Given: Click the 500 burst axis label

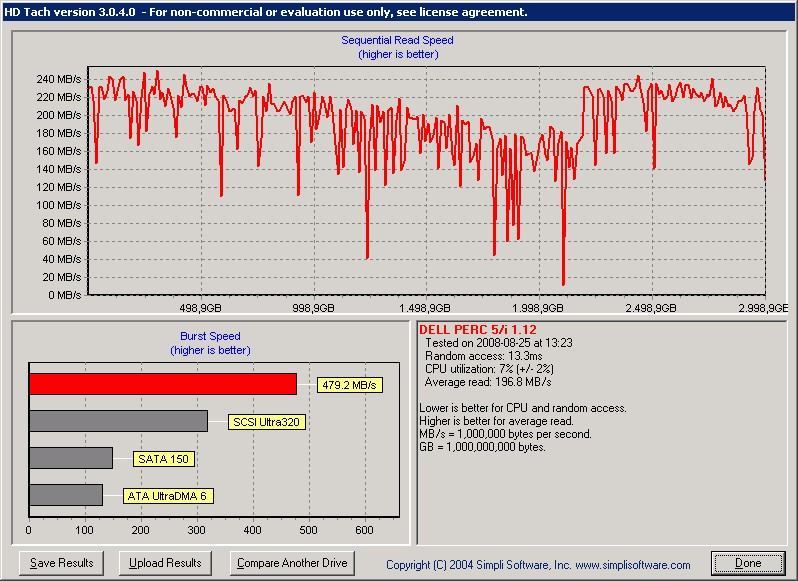Looking at the screenshot, I should coord(308,530).
